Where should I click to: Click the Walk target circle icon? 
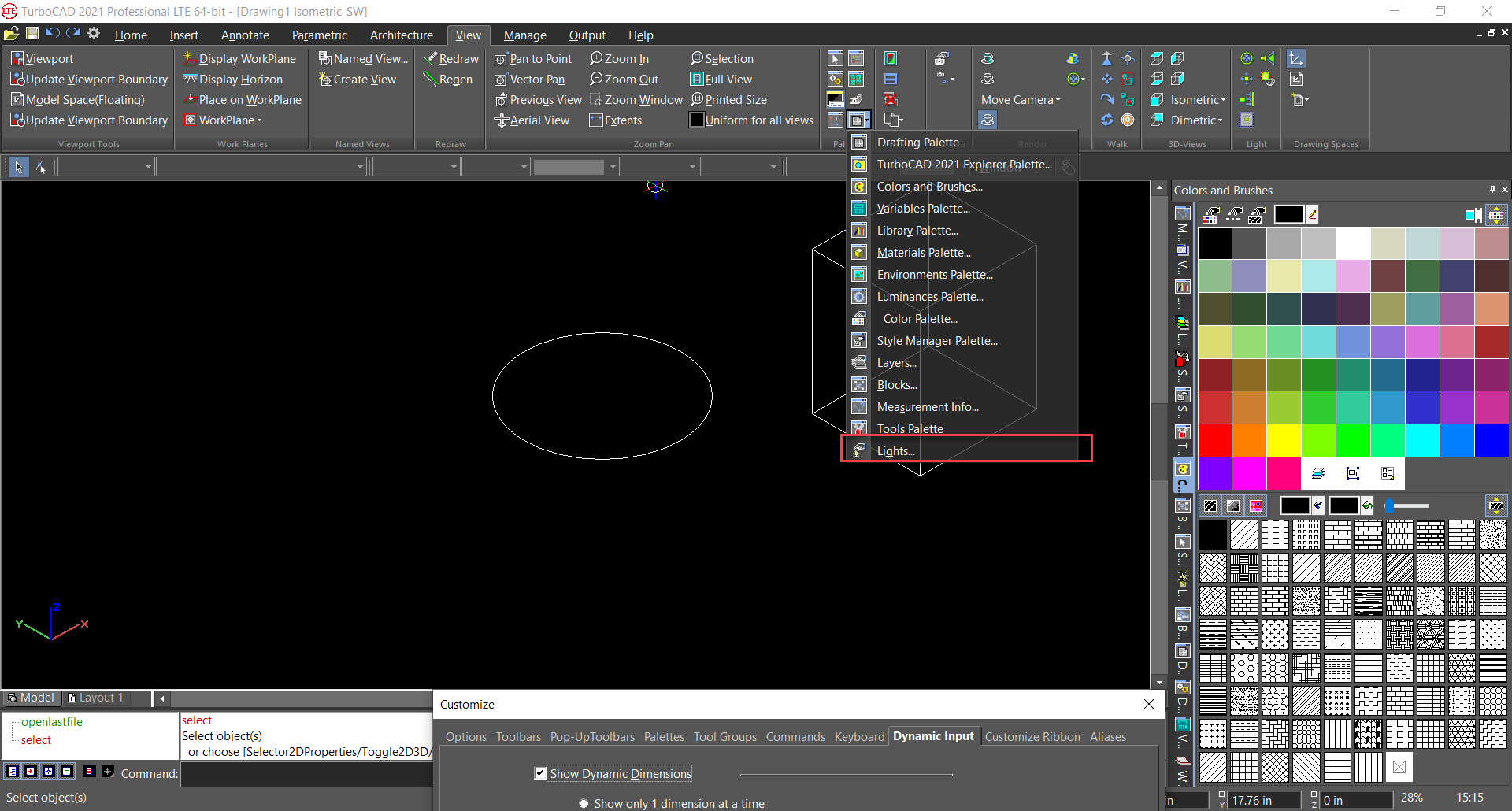pos(1128,120)
